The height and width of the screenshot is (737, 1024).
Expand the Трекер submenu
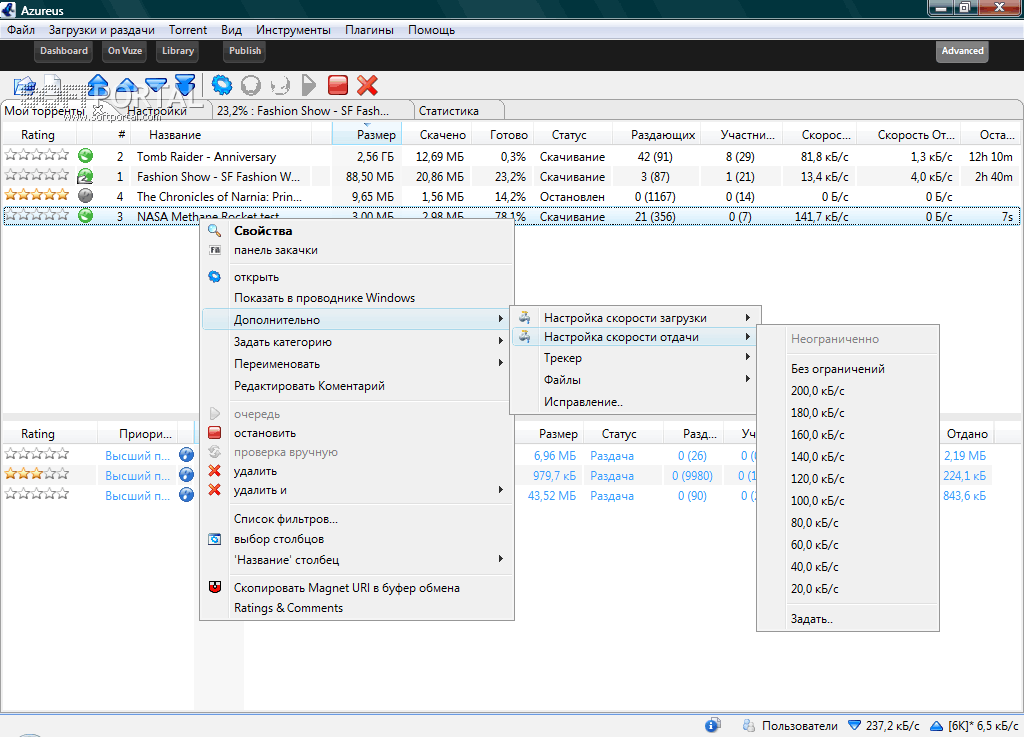click(x=635, y=358)
